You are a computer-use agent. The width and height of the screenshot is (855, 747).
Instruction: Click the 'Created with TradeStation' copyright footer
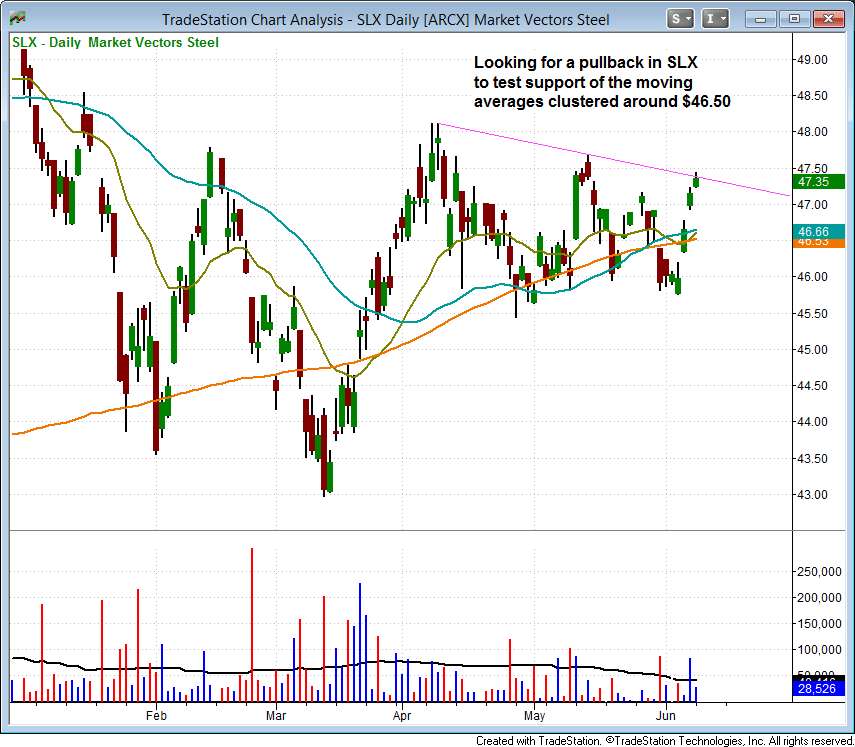[664, 740]
